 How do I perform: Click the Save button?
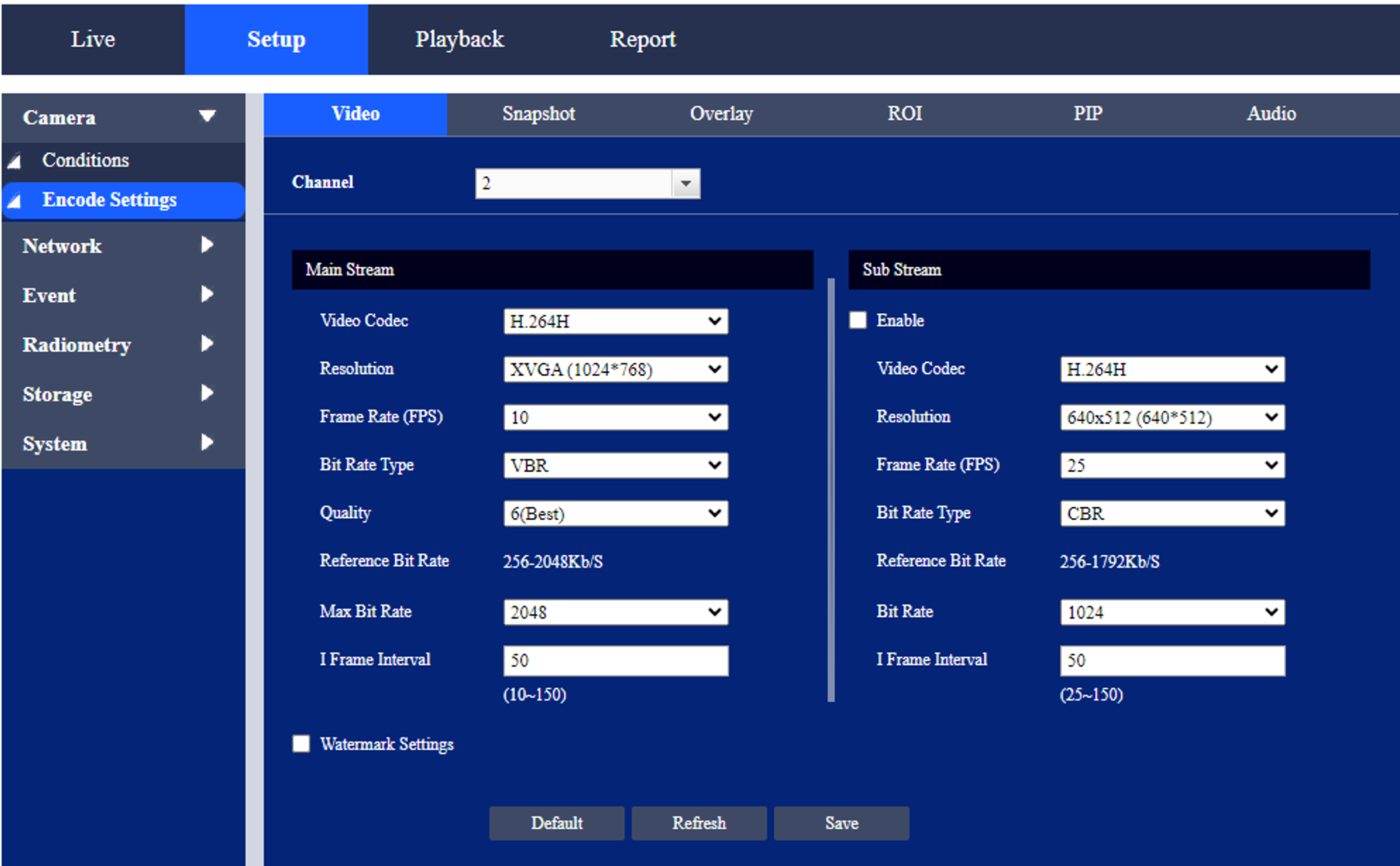tap(841, 823)
